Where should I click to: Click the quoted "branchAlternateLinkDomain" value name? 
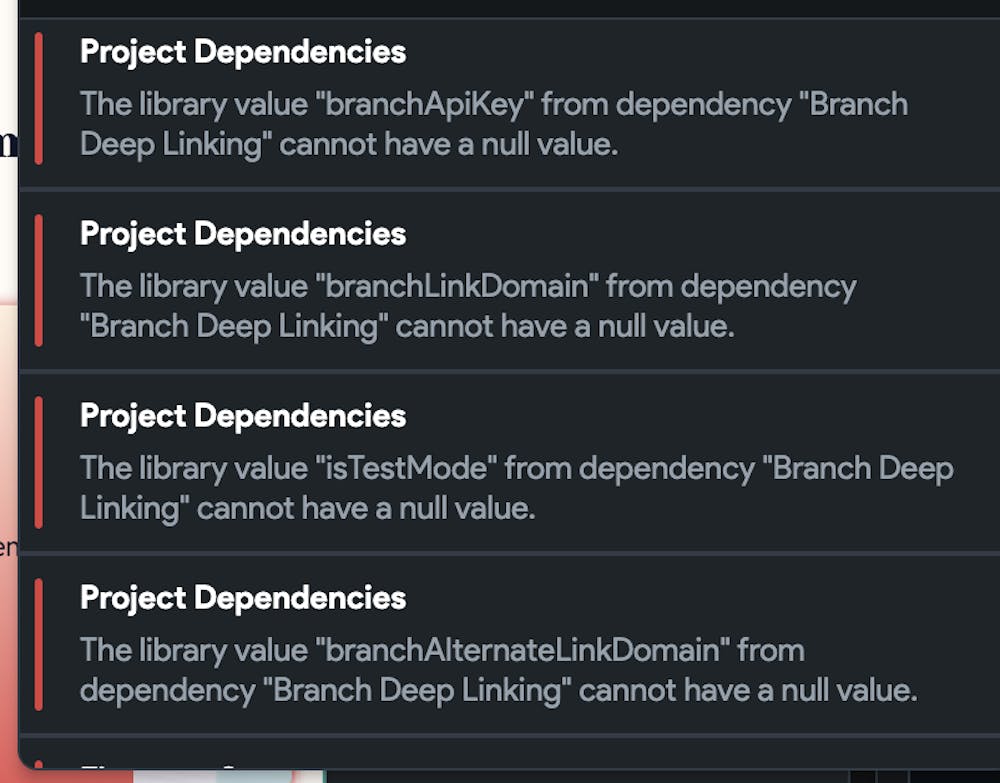(521, 650)
